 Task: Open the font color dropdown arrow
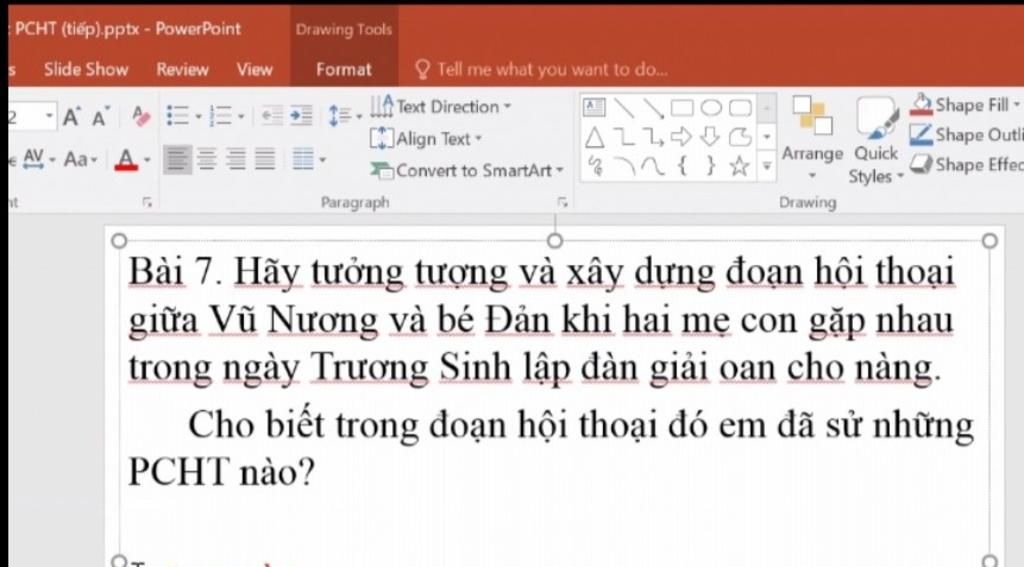(x=147, y=159)
